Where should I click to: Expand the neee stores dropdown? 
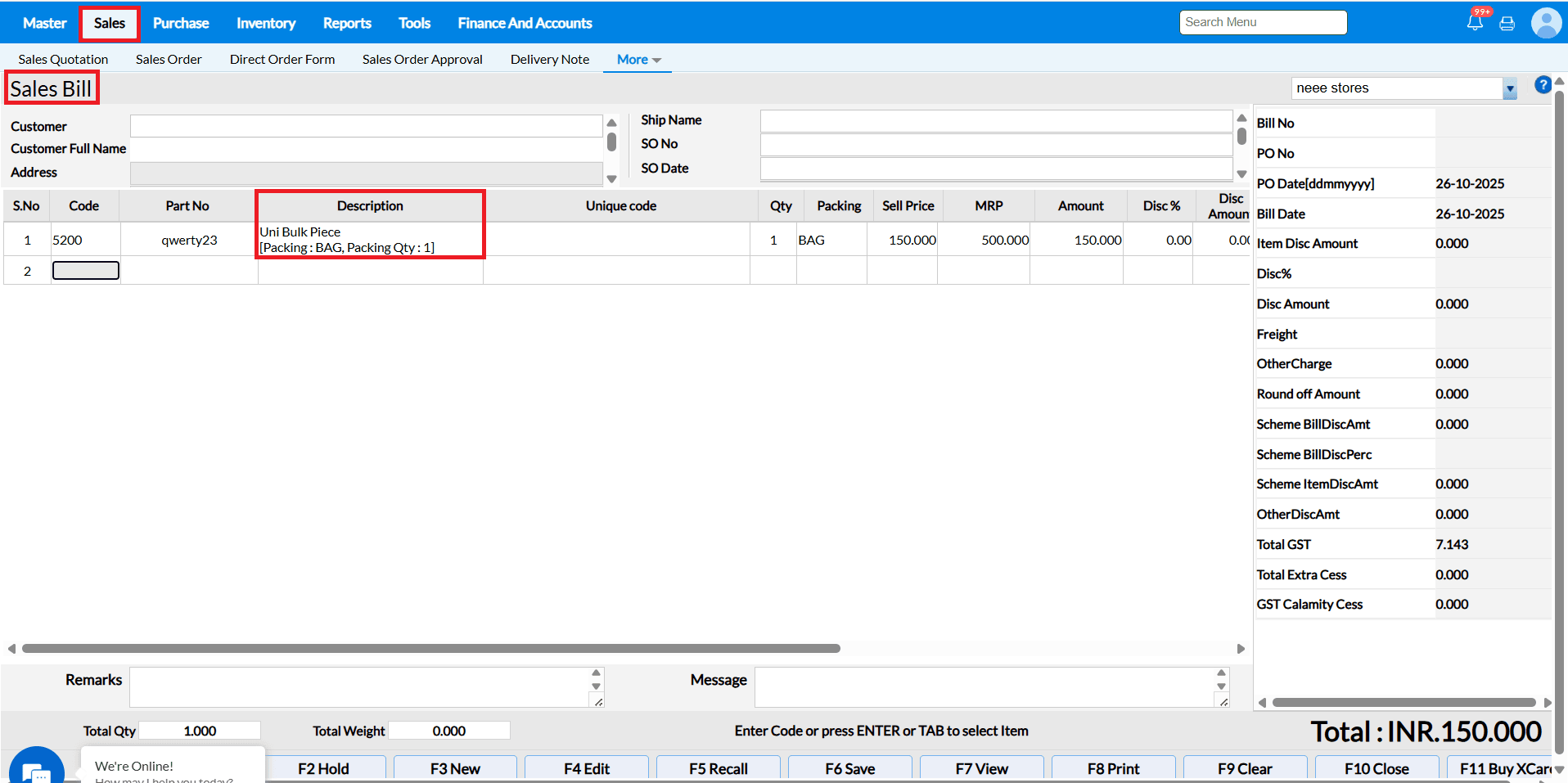pos(1510,88)
